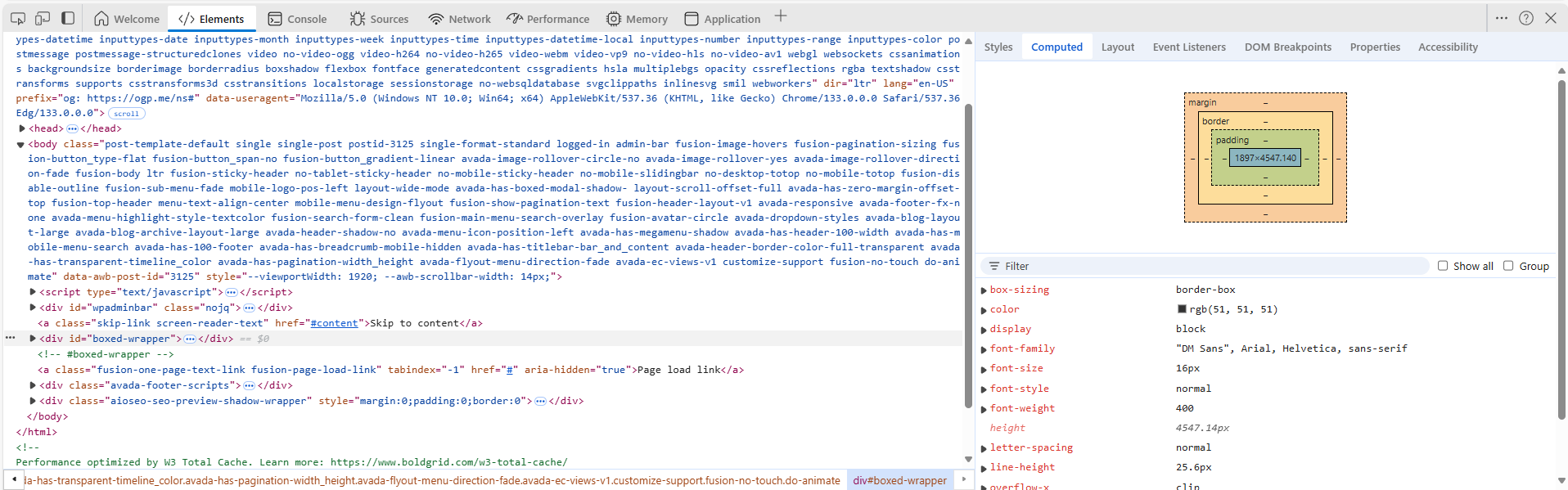Open the Welcome tab
Image resolution: width=1568 pixels, height=490 pixels.
click(x=127, y=19)
